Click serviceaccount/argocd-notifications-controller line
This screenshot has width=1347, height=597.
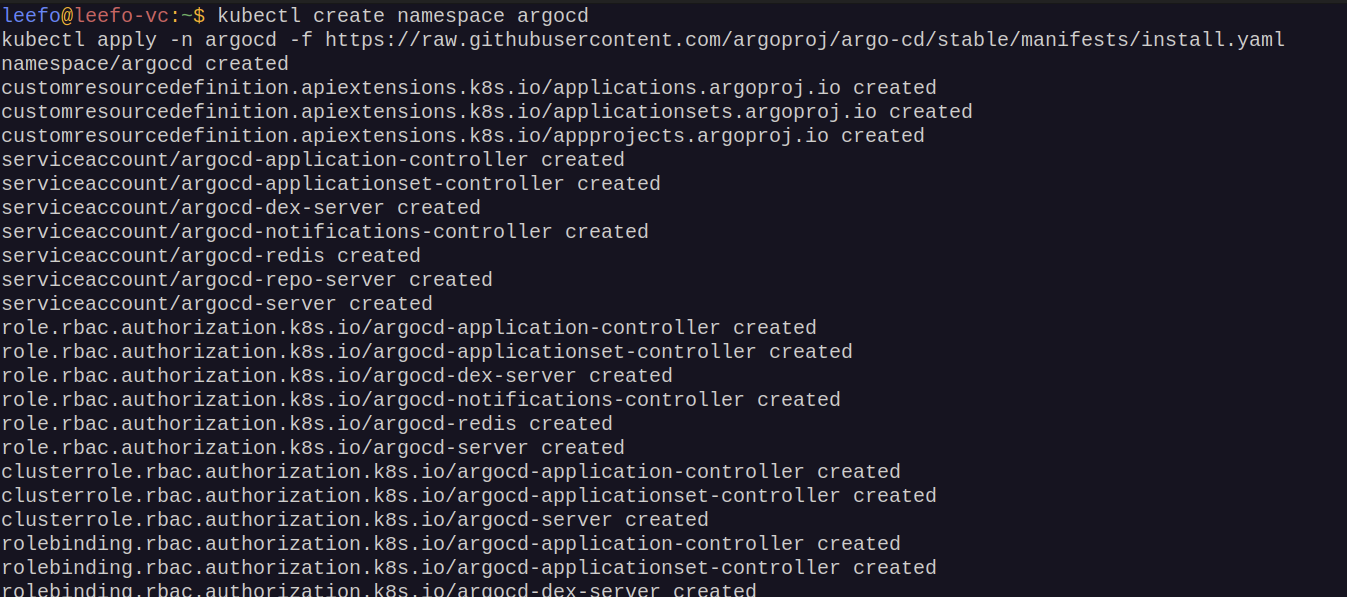325,232
